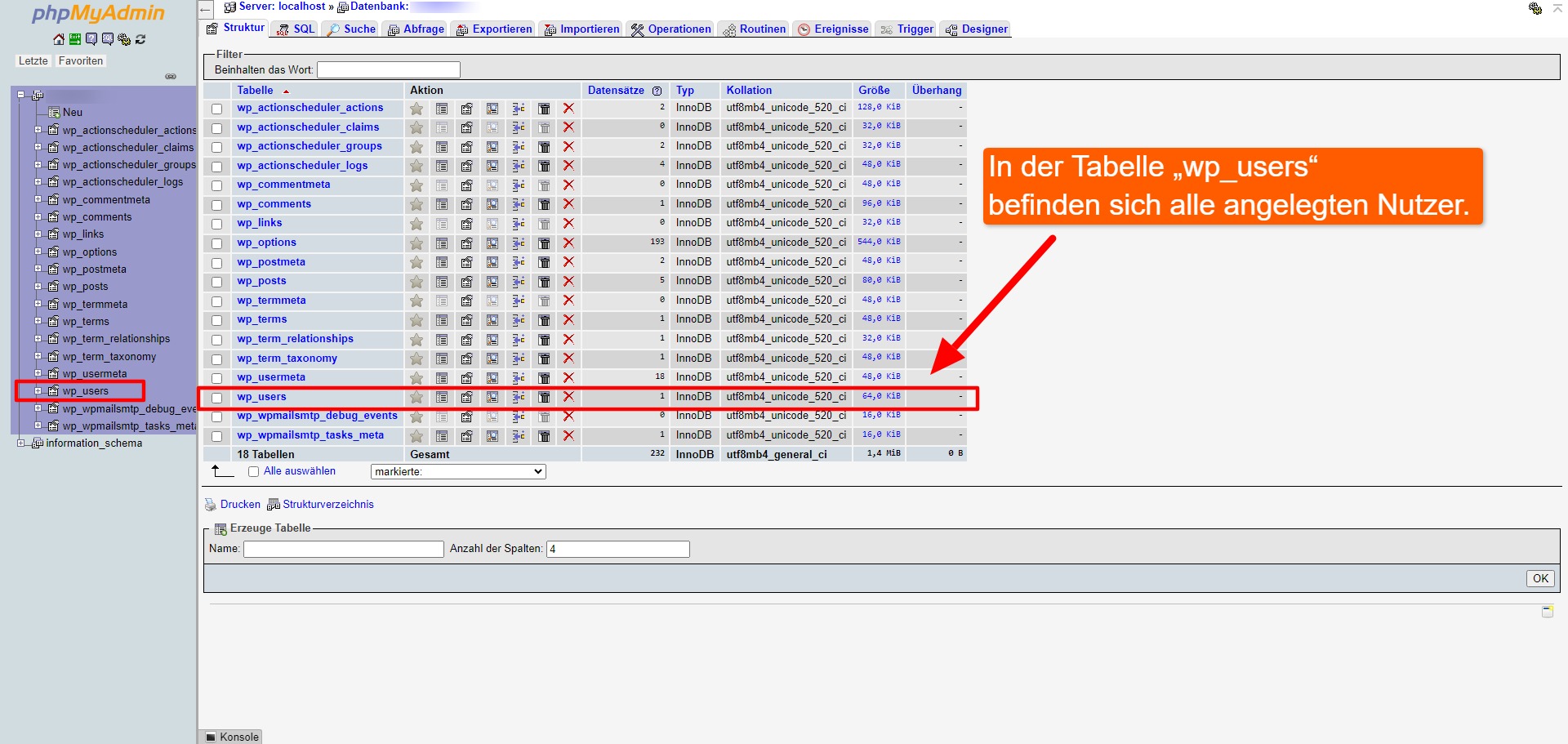The image size is (1568, 744).
Task: Tick wp_wpmailsmtp_tasks_meta checkbox
Action: pyautogui.click(x=217, y=436)
